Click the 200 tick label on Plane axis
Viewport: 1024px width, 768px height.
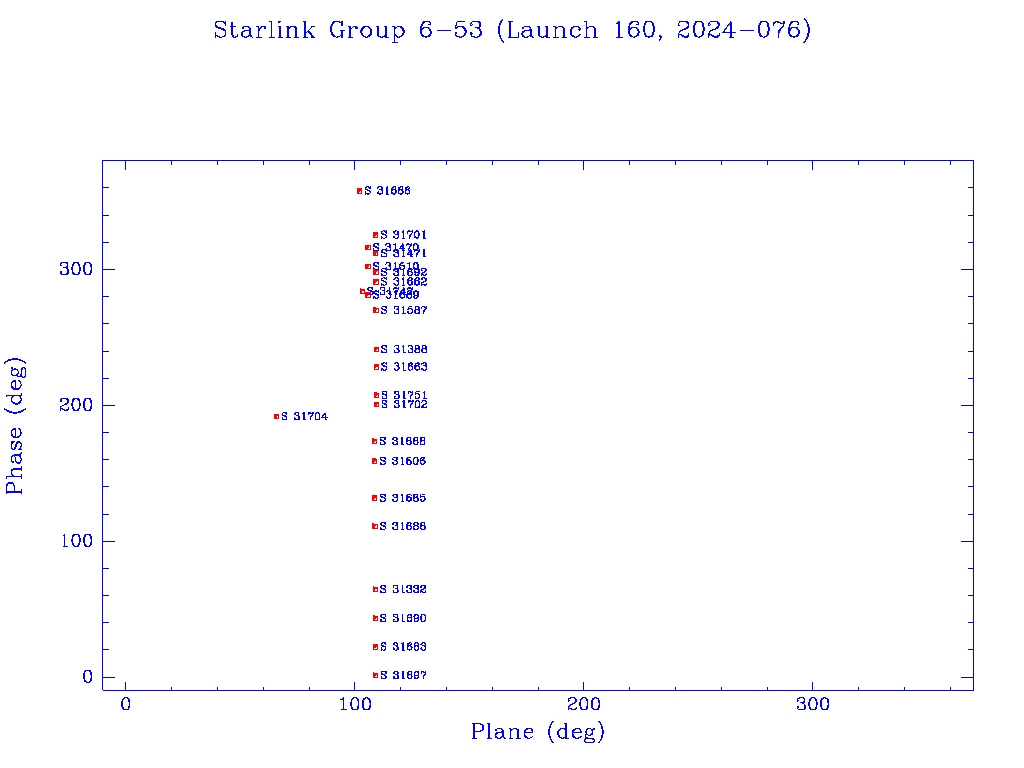tap(583, 704)
